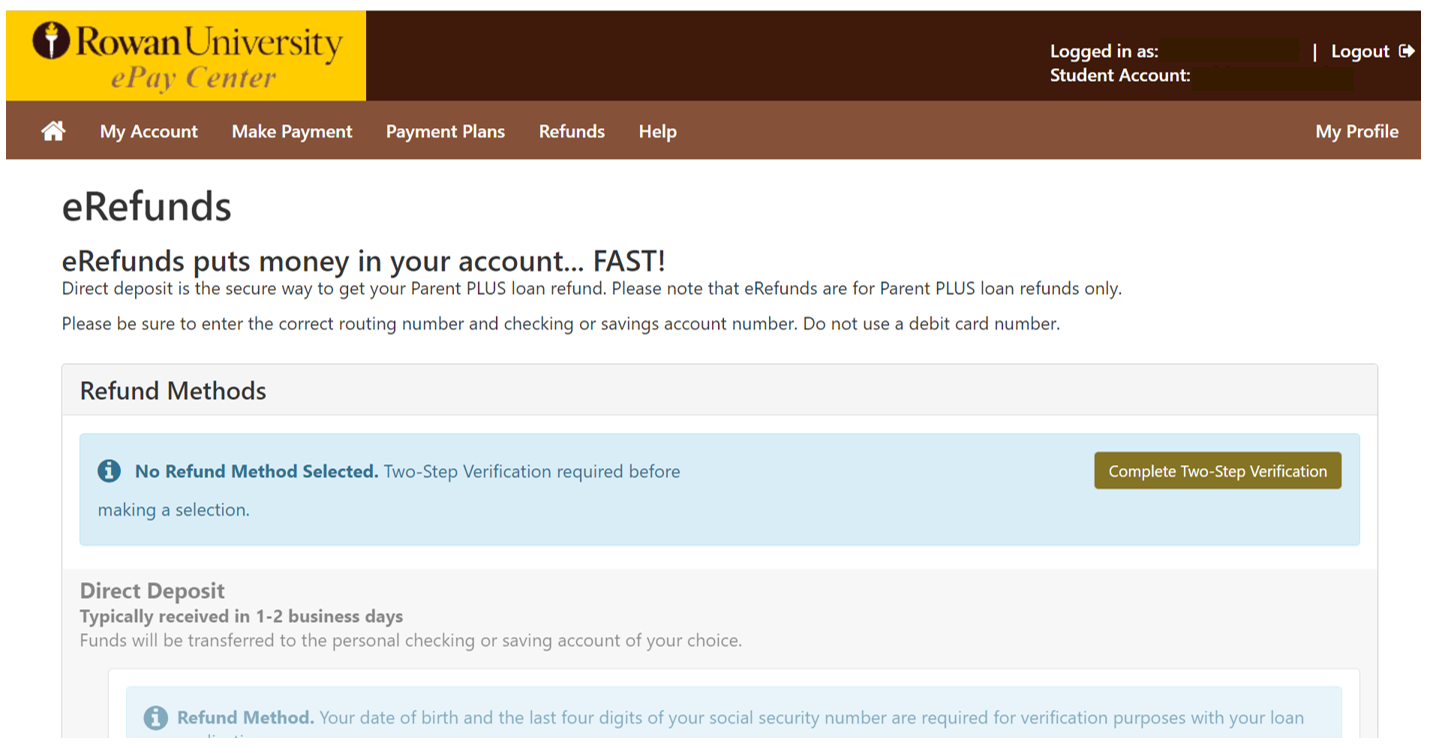This screenshot has width=1440, height=747.
Task: Open My Profile
Action: (1356, 131)
